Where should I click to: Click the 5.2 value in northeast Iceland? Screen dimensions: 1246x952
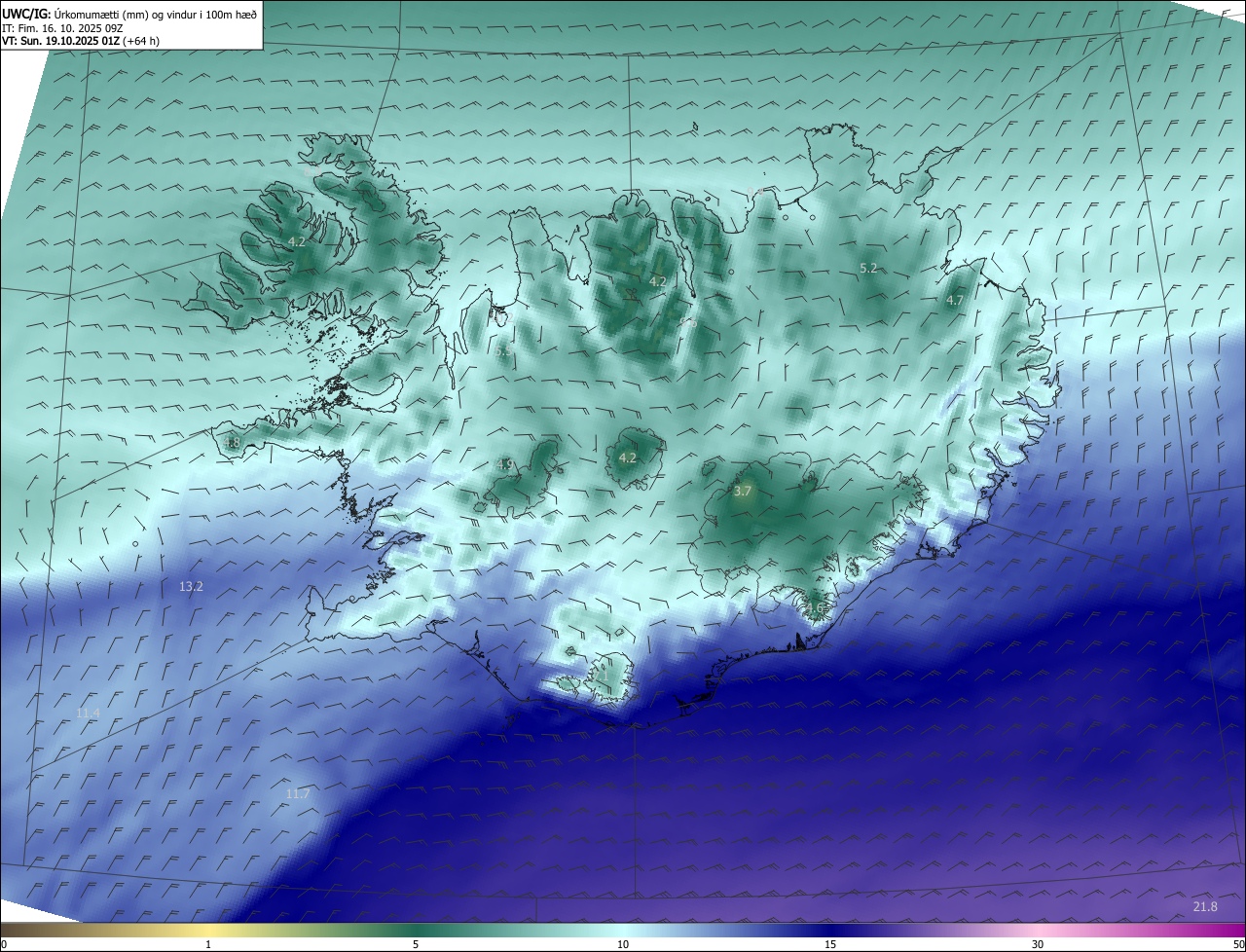869,268
